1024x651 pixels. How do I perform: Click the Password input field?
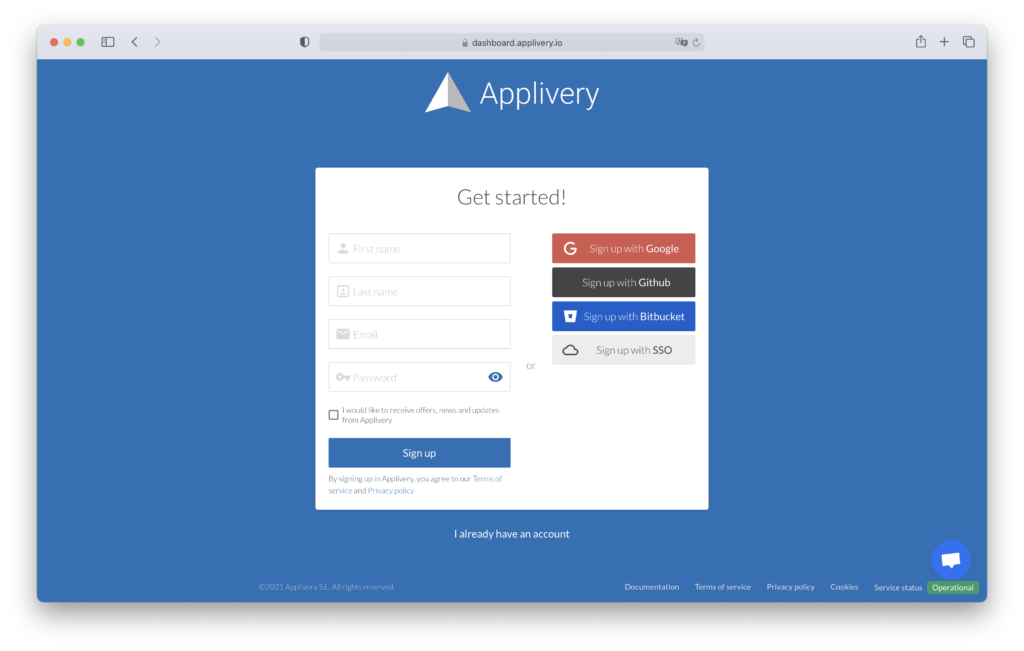[x=419, y=377]
